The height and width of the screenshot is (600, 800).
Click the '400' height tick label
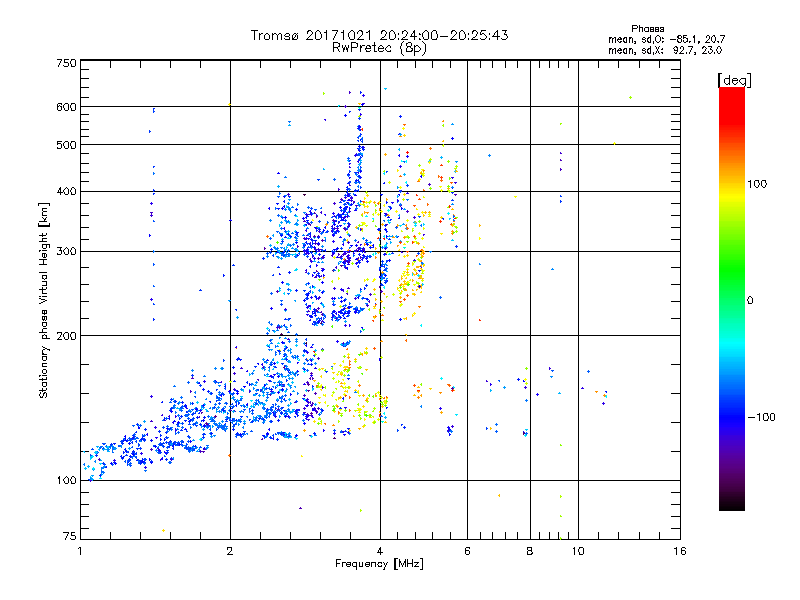(x=66, y=191)
